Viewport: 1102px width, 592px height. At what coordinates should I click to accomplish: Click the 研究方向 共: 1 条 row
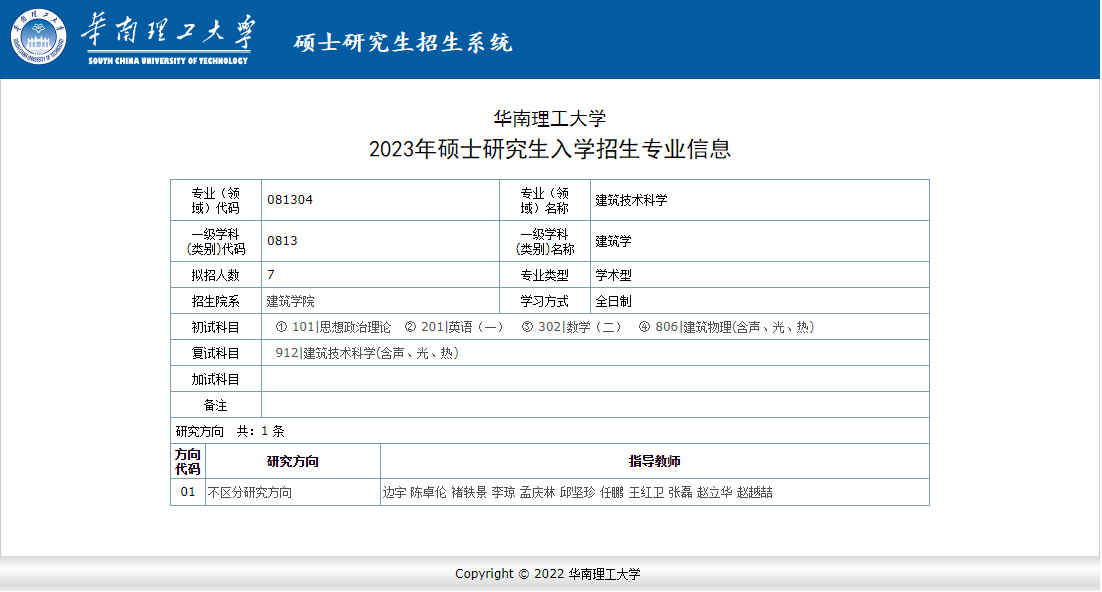tap(550, 431)
